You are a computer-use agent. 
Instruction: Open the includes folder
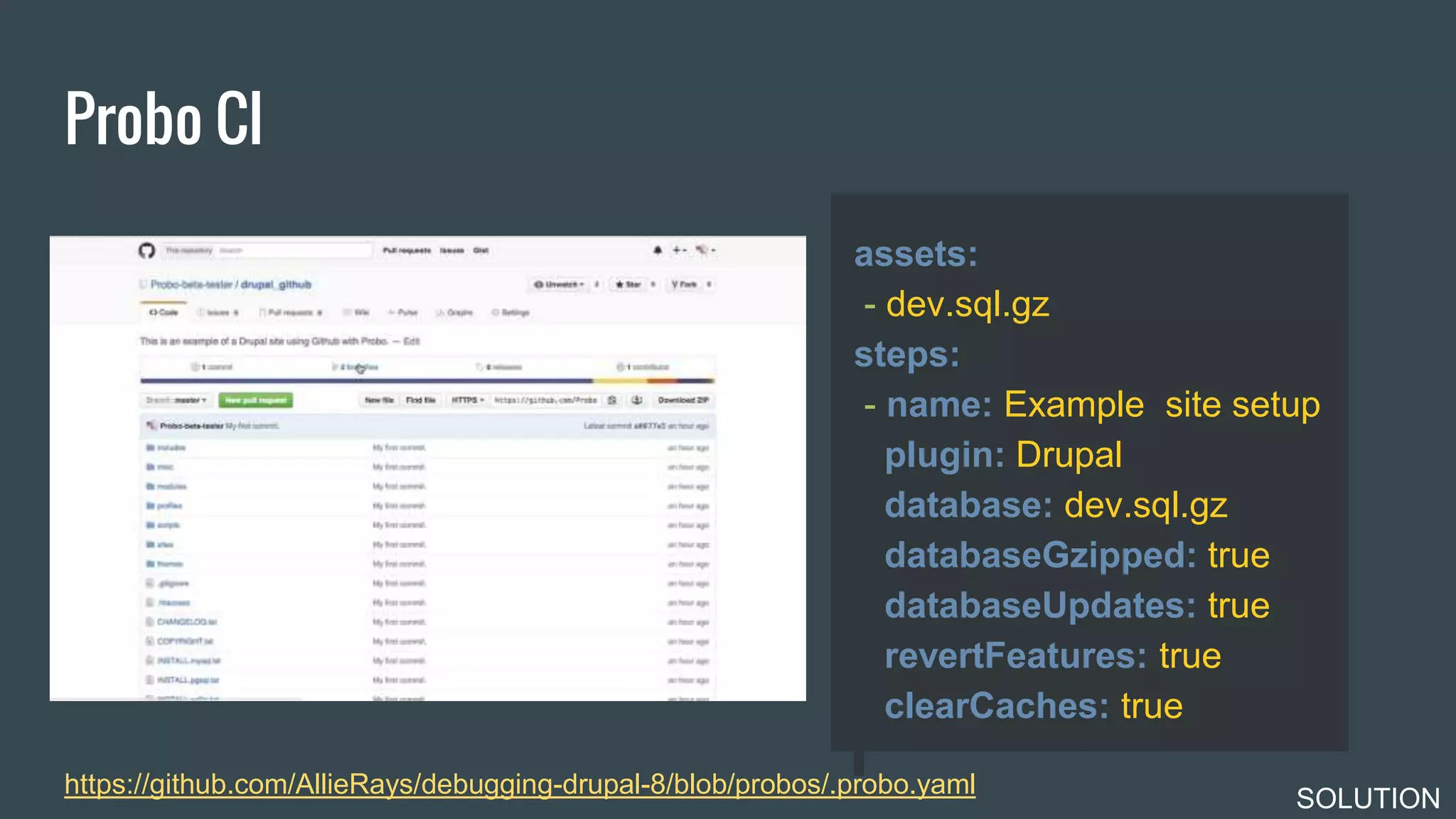pyautogui.click(x=171, y=447)
